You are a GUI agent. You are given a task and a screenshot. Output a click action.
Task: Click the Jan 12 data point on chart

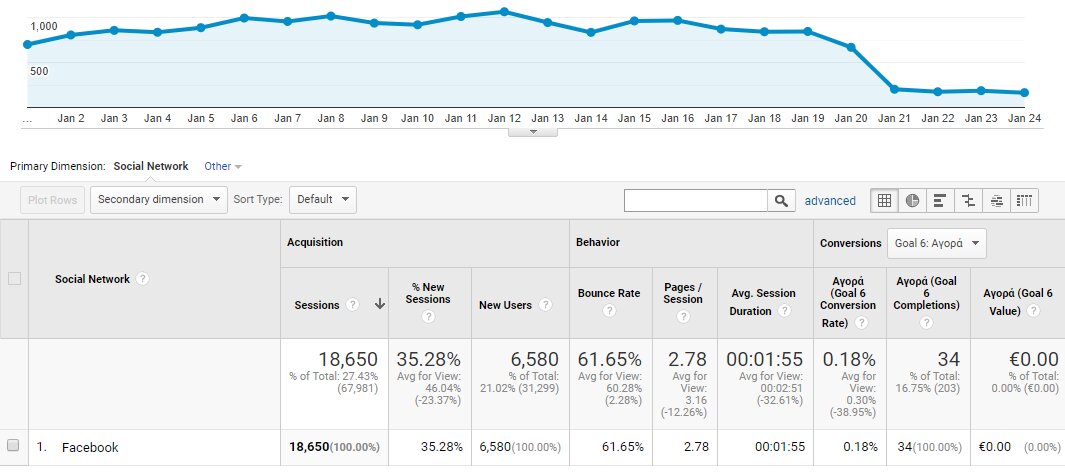point(504,12)
